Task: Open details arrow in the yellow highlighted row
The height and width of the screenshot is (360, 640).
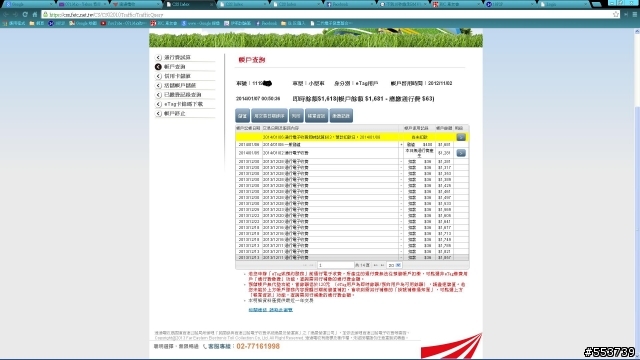Action: [x=461, y=137]
